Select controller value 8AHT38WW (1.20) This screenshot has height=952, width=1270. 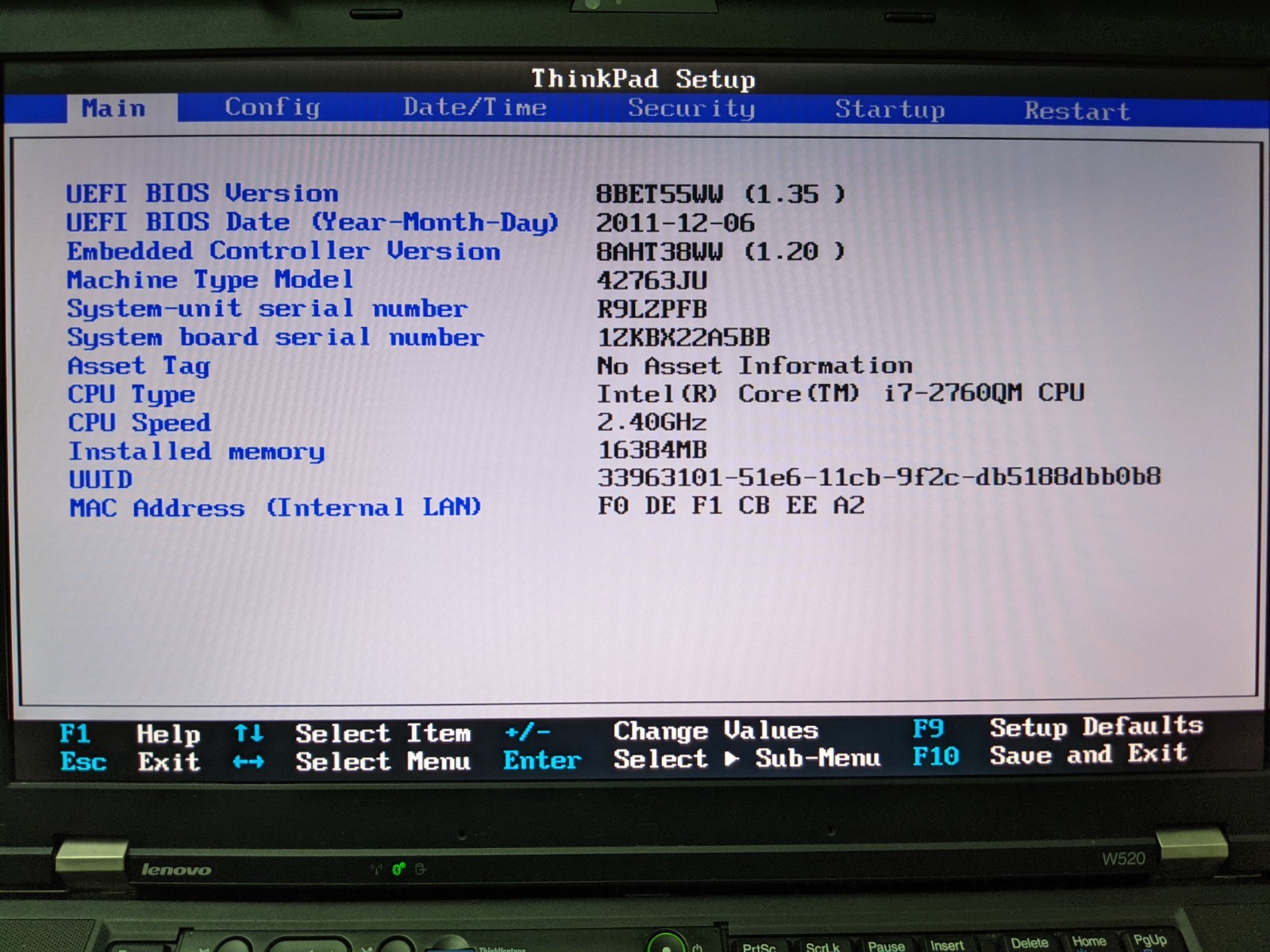tap(721, 251)
